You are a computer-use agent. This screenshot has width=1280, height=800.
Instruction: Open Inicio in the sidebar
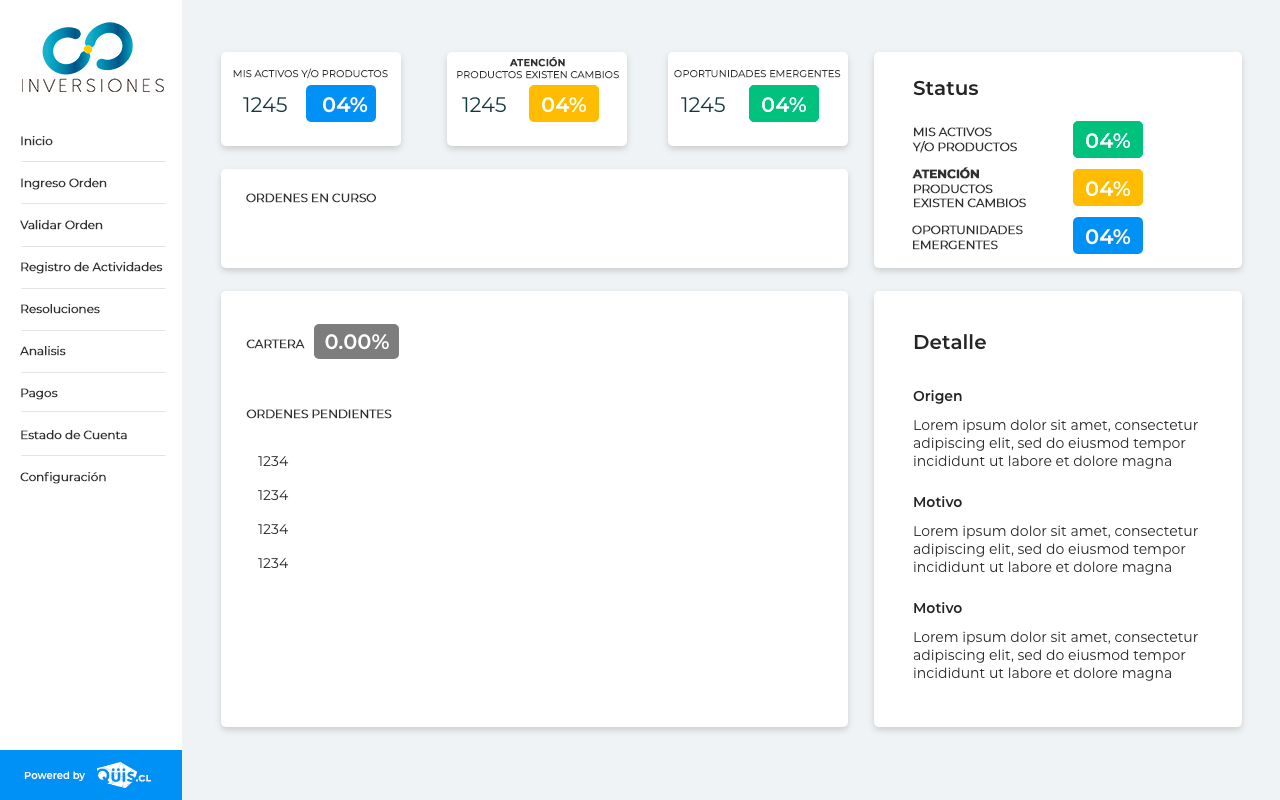click(37, 141)
